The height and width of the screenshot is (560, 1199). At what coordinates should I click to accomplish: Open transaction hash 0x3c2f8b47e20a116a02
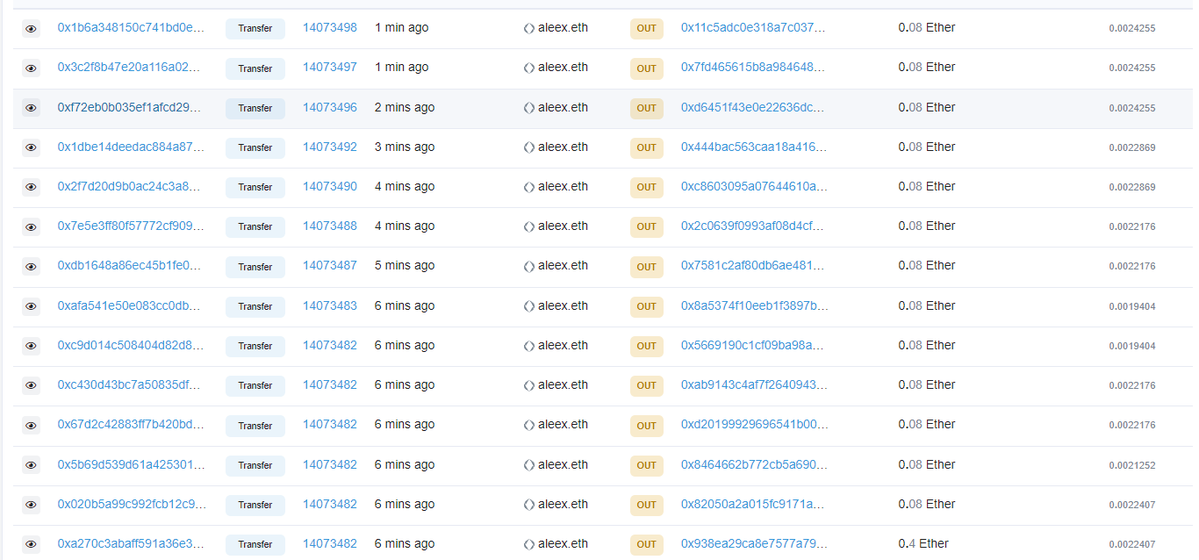pyautogui.click(x=128, y=68)
